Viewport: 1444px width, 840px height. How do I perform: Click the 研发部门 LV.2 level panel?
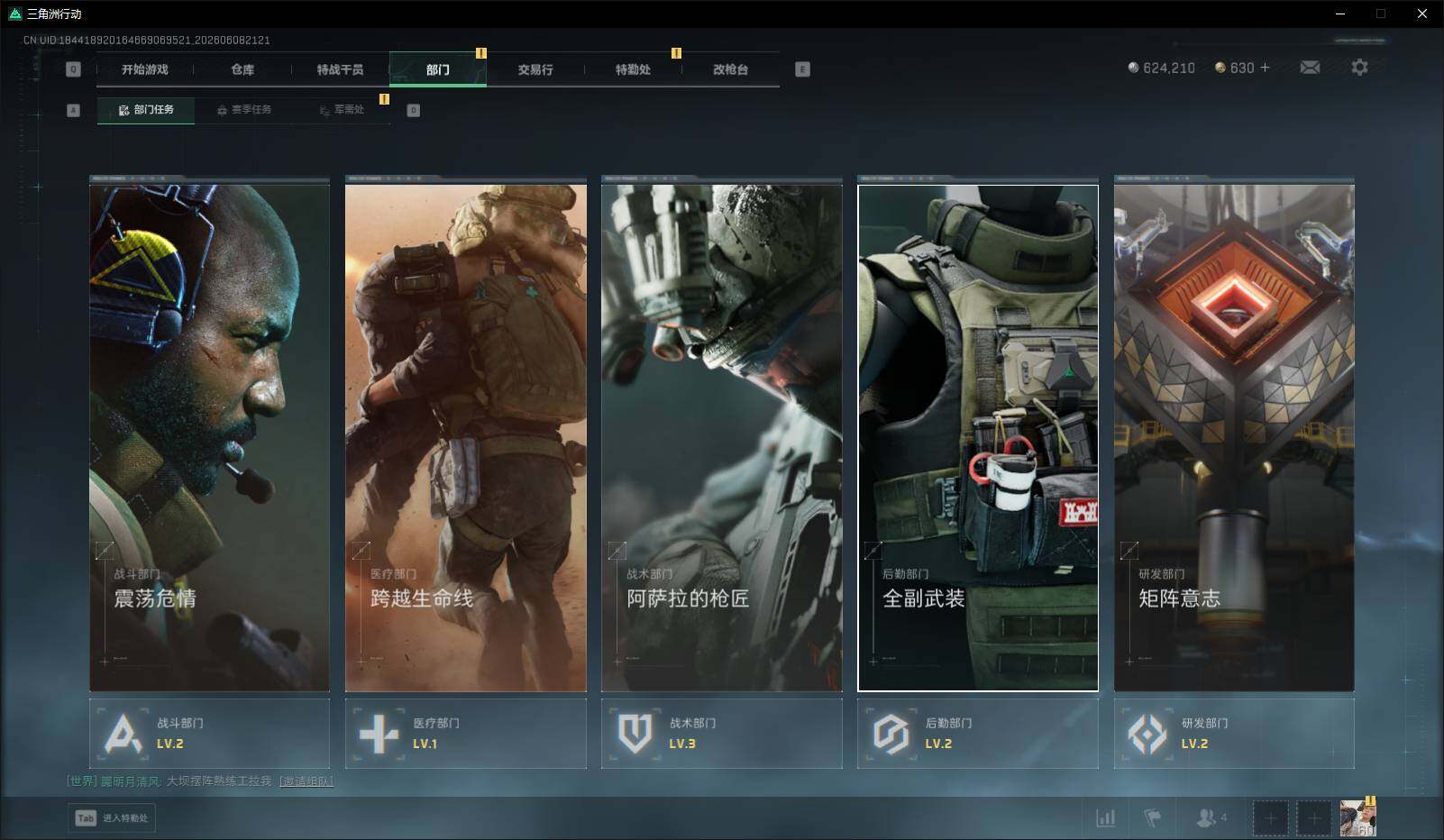(x=1234, y=734)
